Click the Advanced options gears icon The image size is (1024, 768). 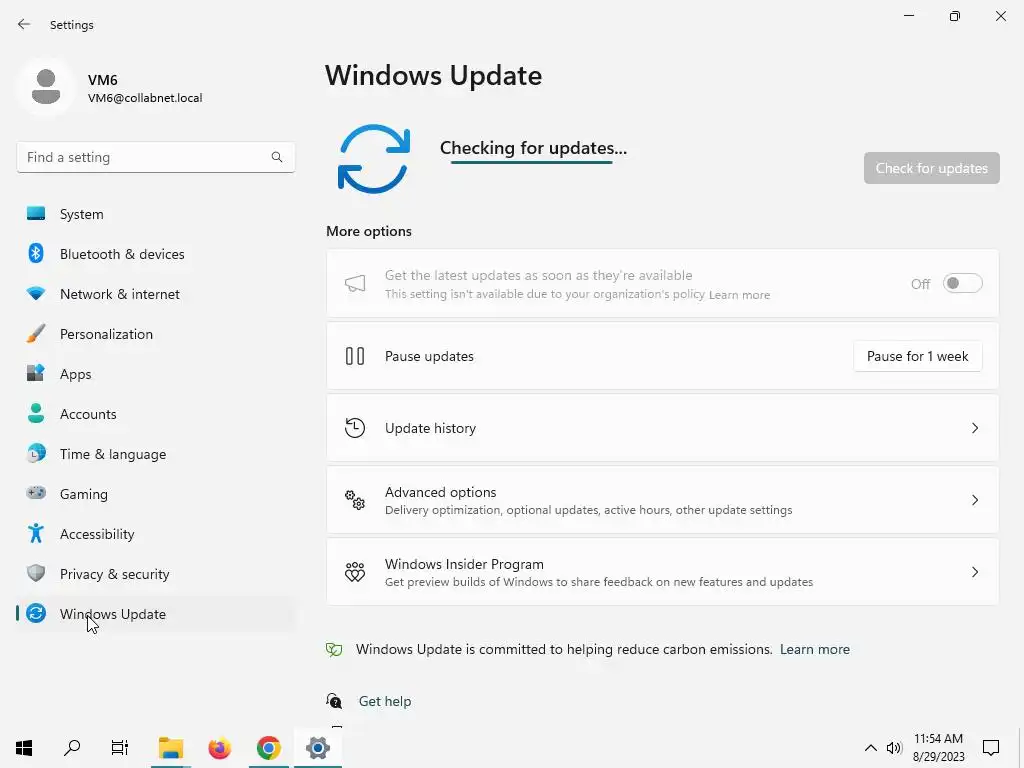(x=355, y=500)
